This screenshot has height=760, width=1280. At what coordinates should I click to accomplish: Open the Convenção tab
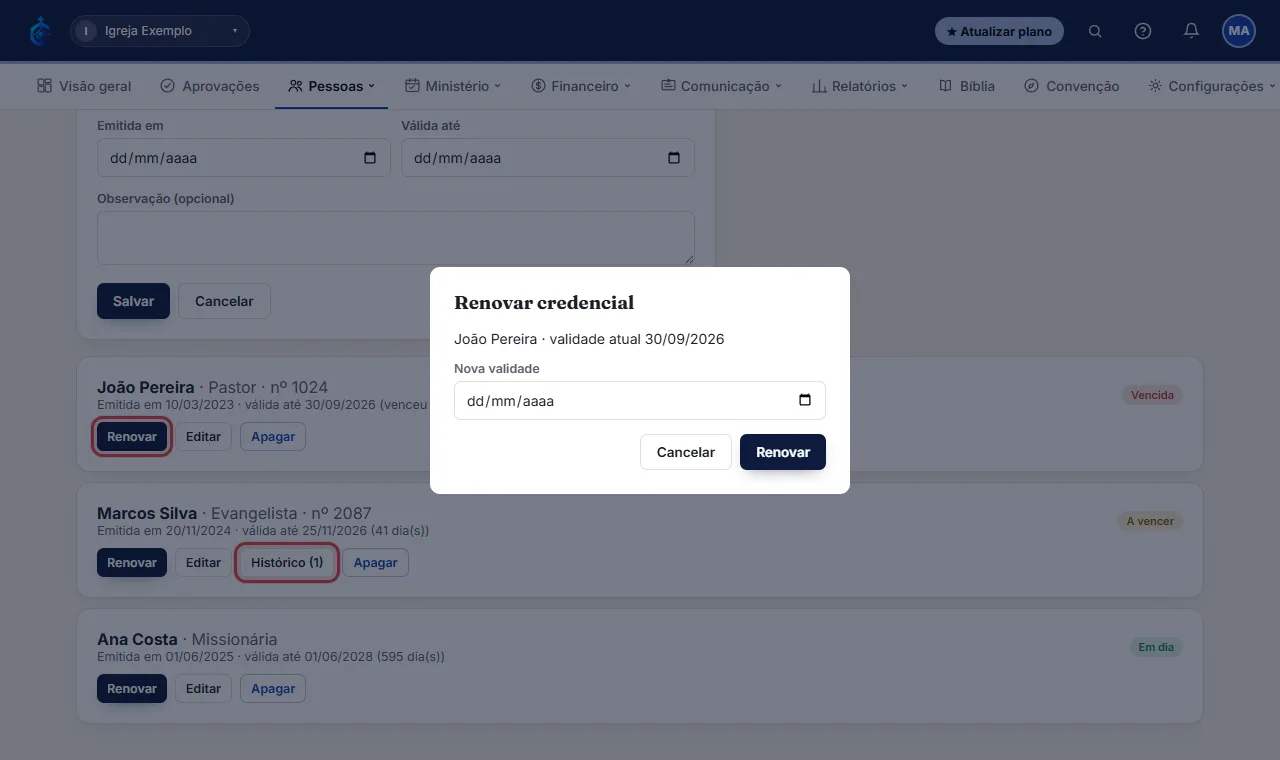click(1072, 86)
